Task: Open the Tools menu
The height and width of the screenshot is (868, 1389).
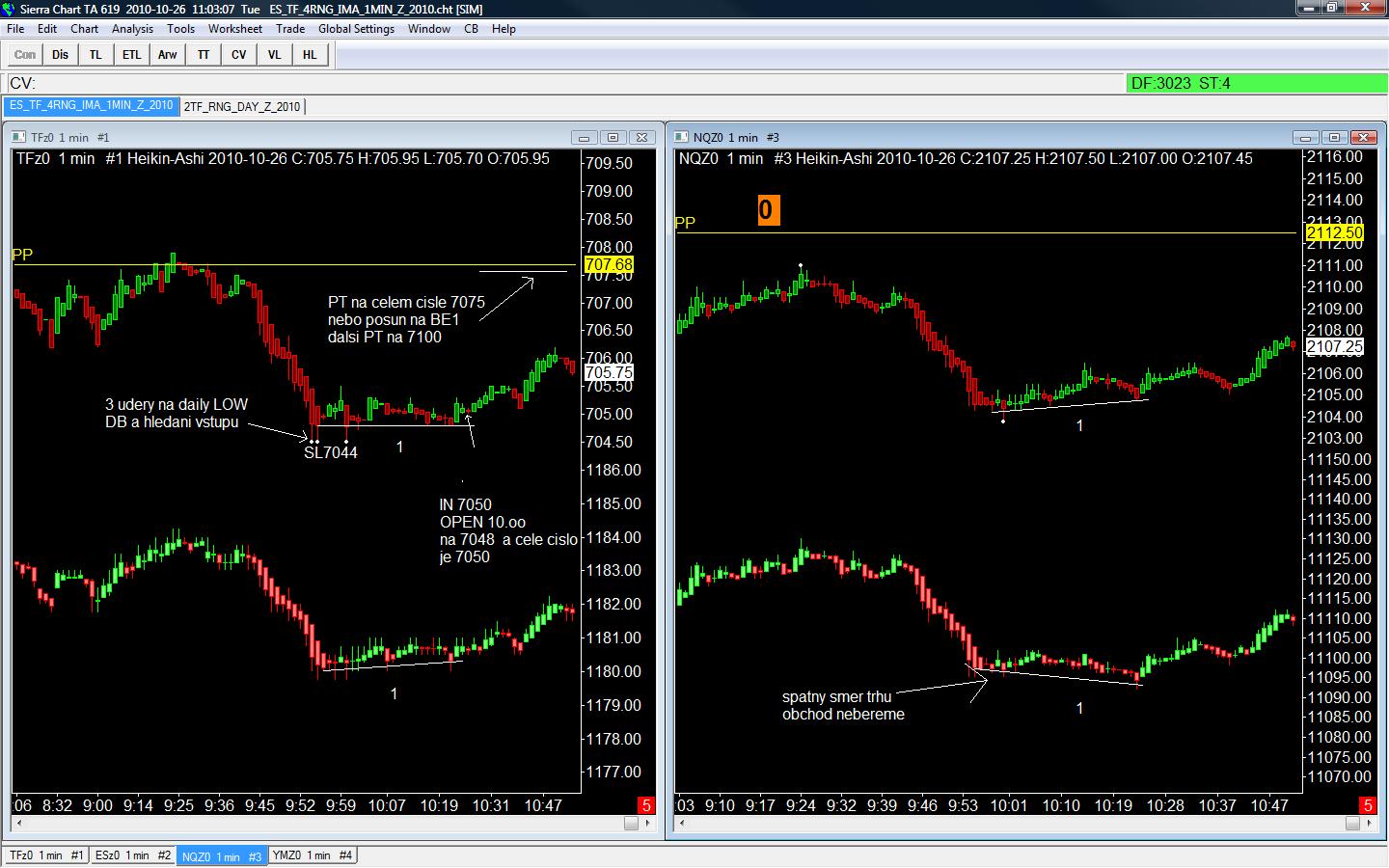Action: coord(181,29)
